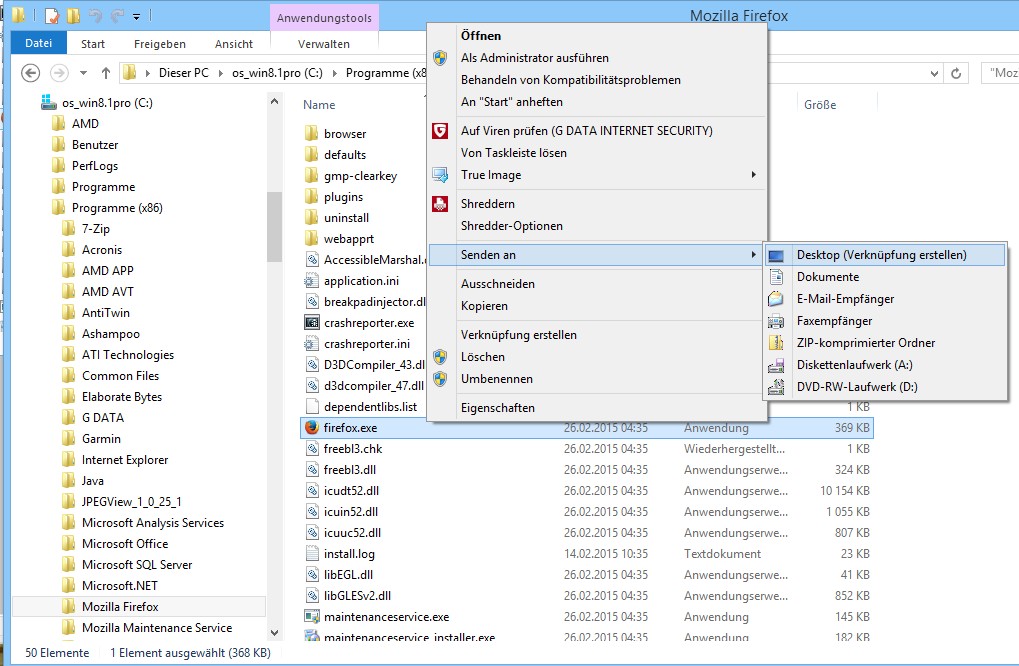Select the browser folder in the file list

pos(344,134)
